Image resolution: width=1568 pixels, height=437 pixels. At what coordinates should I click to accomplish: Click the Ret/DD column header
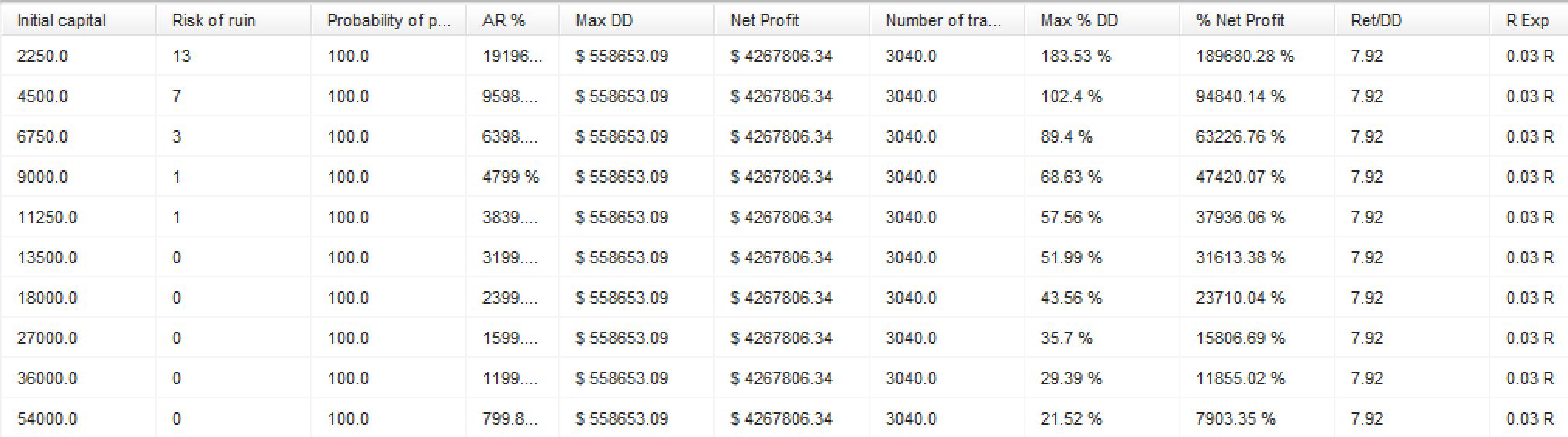1411,21
